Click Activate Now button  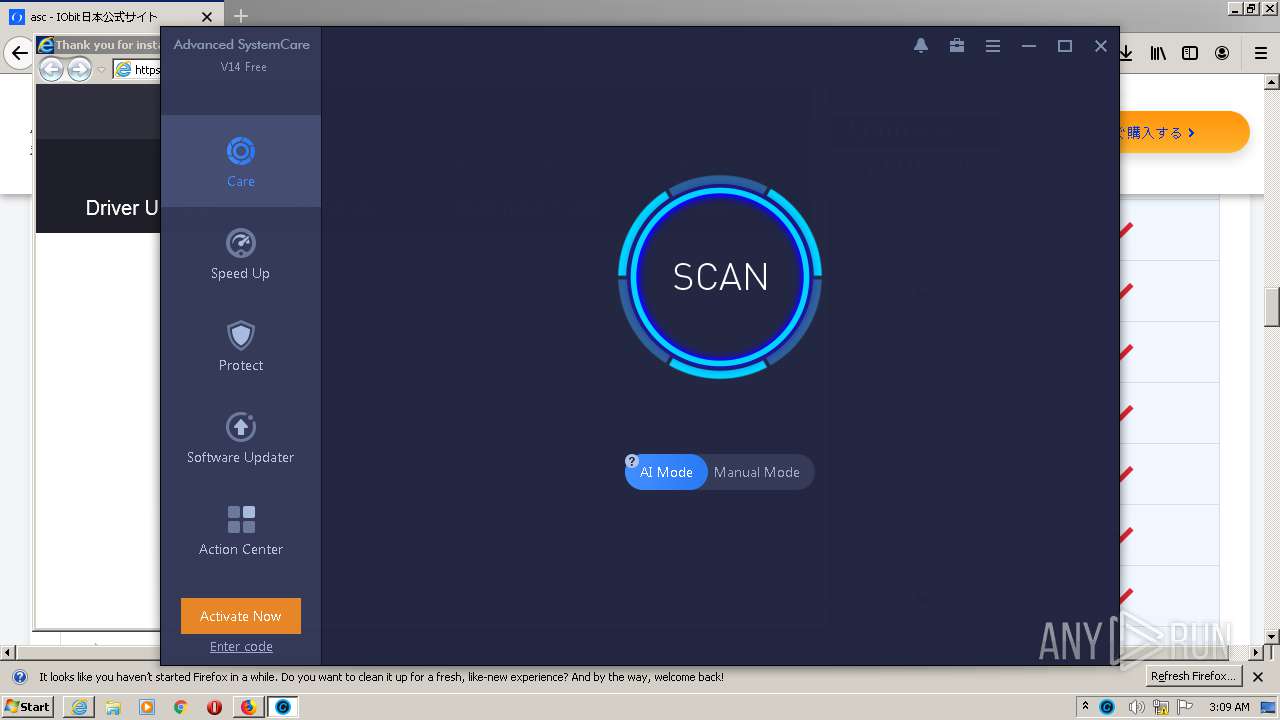tap(241, 616)
